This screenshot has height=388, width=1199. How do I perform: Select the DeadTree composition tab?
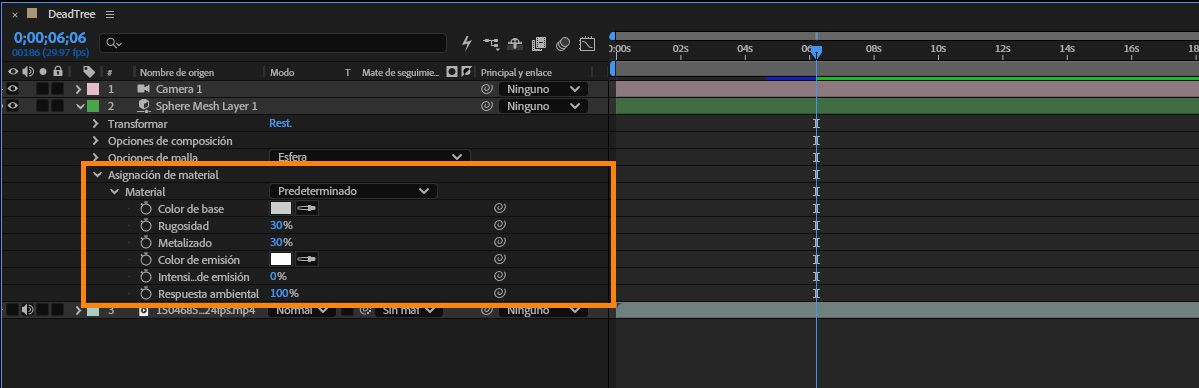[71, 15]
